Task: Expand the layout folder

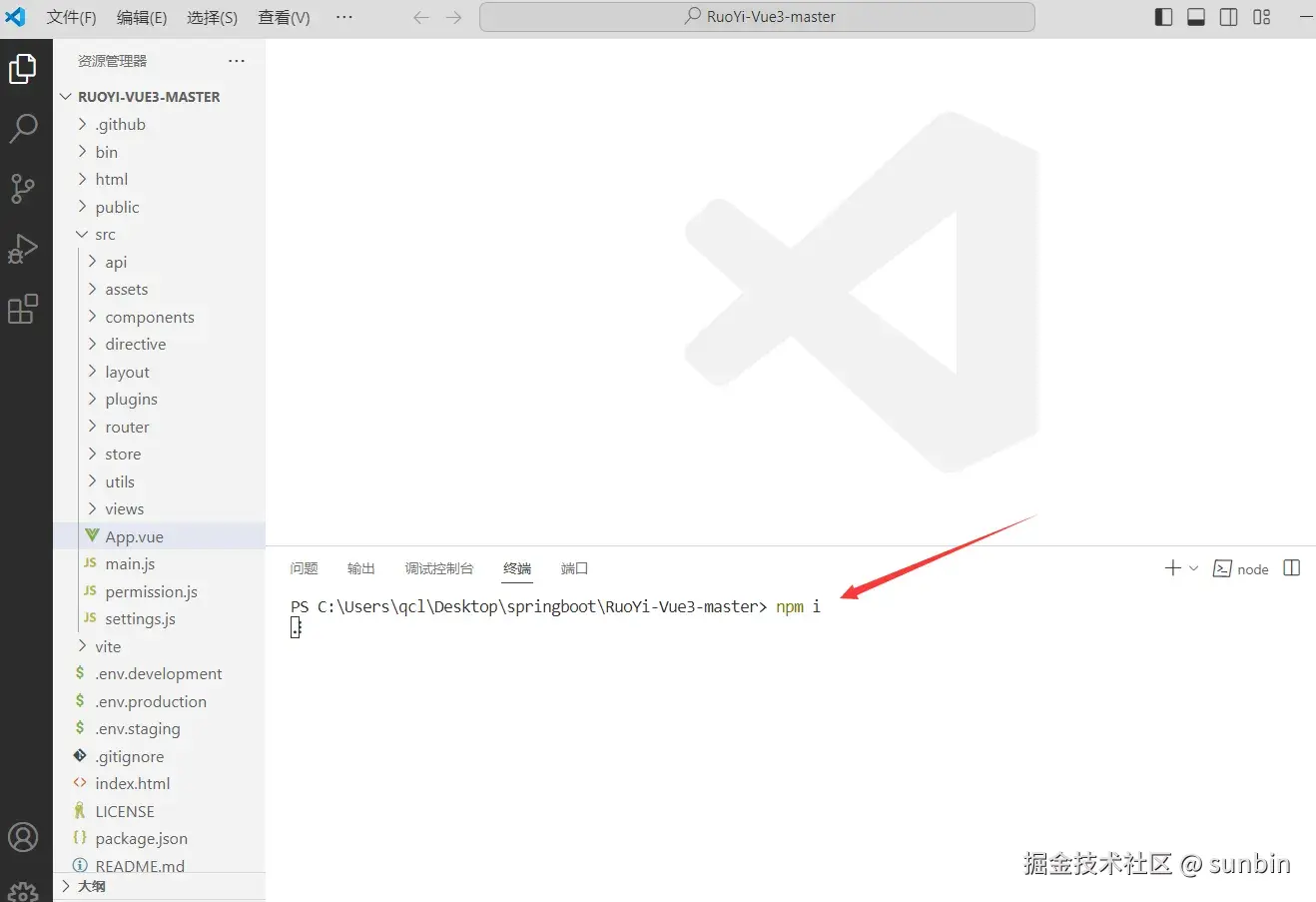Action: [160, 372]
